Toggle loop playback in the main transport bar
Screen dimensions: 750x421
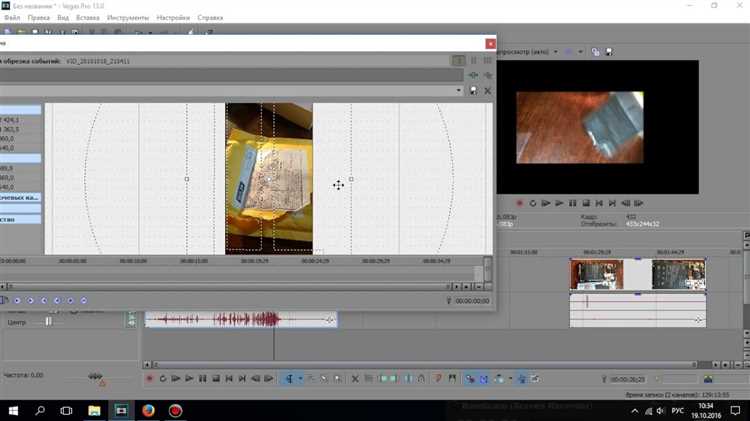[163, 379]
